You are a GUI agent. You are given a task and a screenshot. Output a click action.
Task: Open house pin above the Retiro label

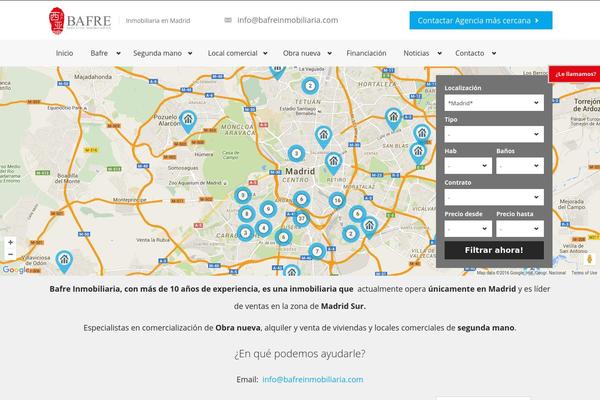pos(334,163)
